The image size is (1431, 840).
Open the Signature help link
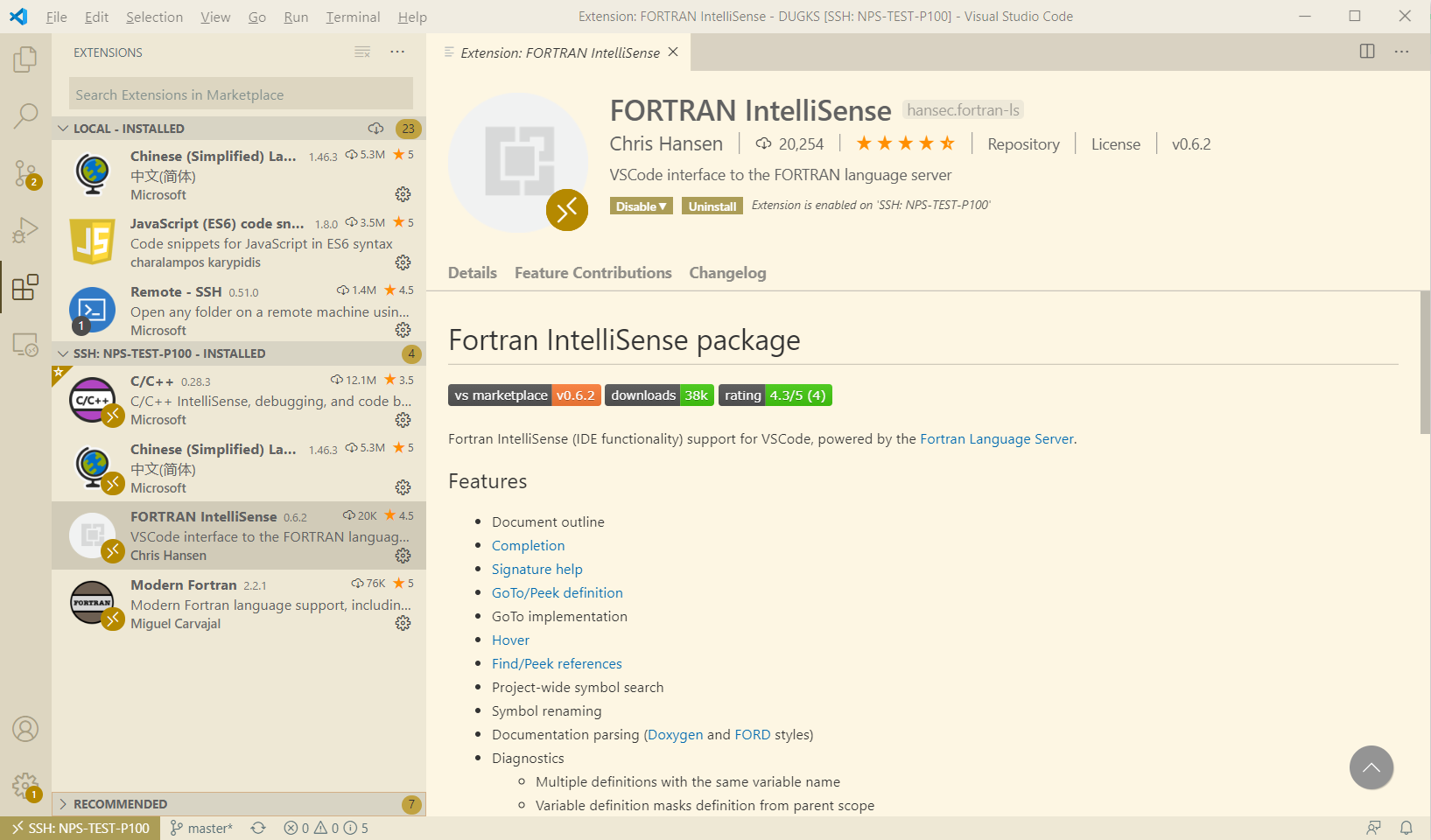pos(537,570)
